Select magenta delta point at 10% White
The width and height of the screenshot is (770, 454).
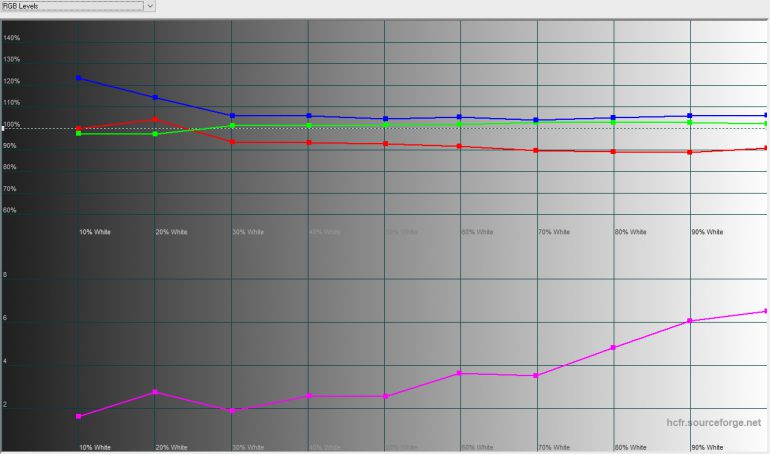click(79, 416)
